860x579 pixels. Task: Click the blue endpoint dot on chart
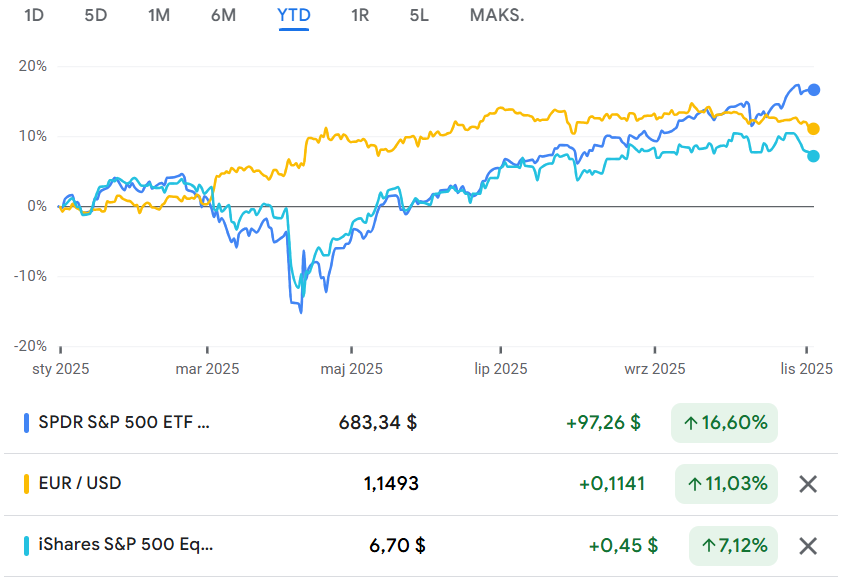pyautogui.click(x=814, y=90)
